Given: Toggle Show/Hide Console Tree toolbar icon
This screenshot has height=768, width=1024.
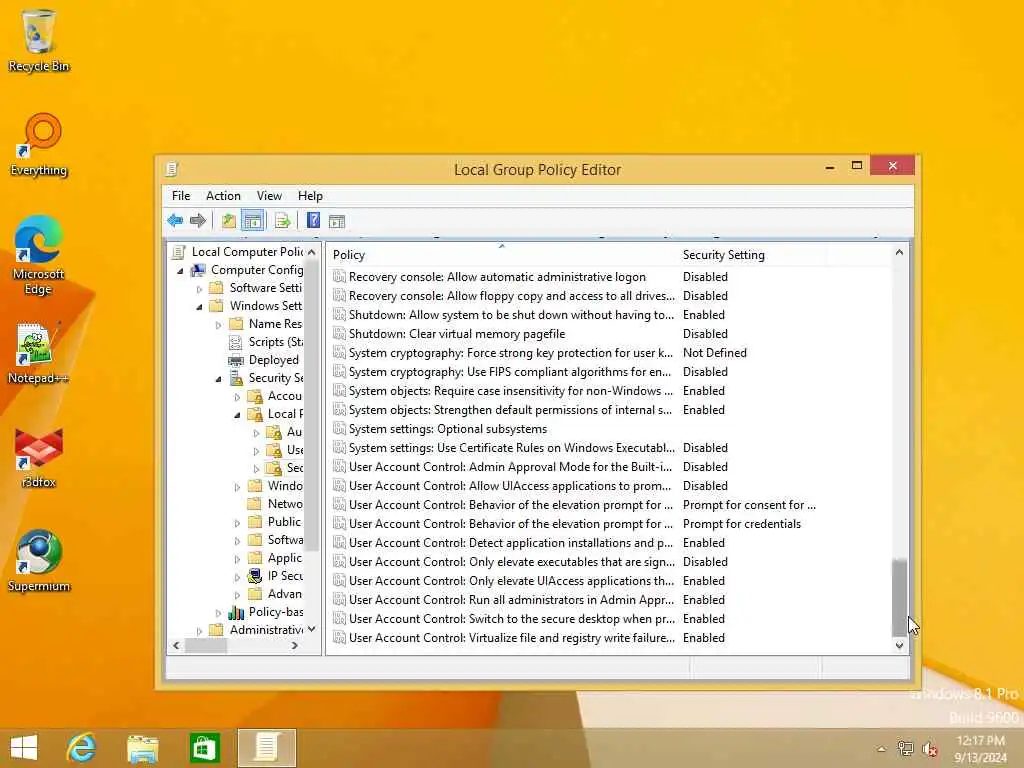Looking at the screenshot, I should (253, 221).
